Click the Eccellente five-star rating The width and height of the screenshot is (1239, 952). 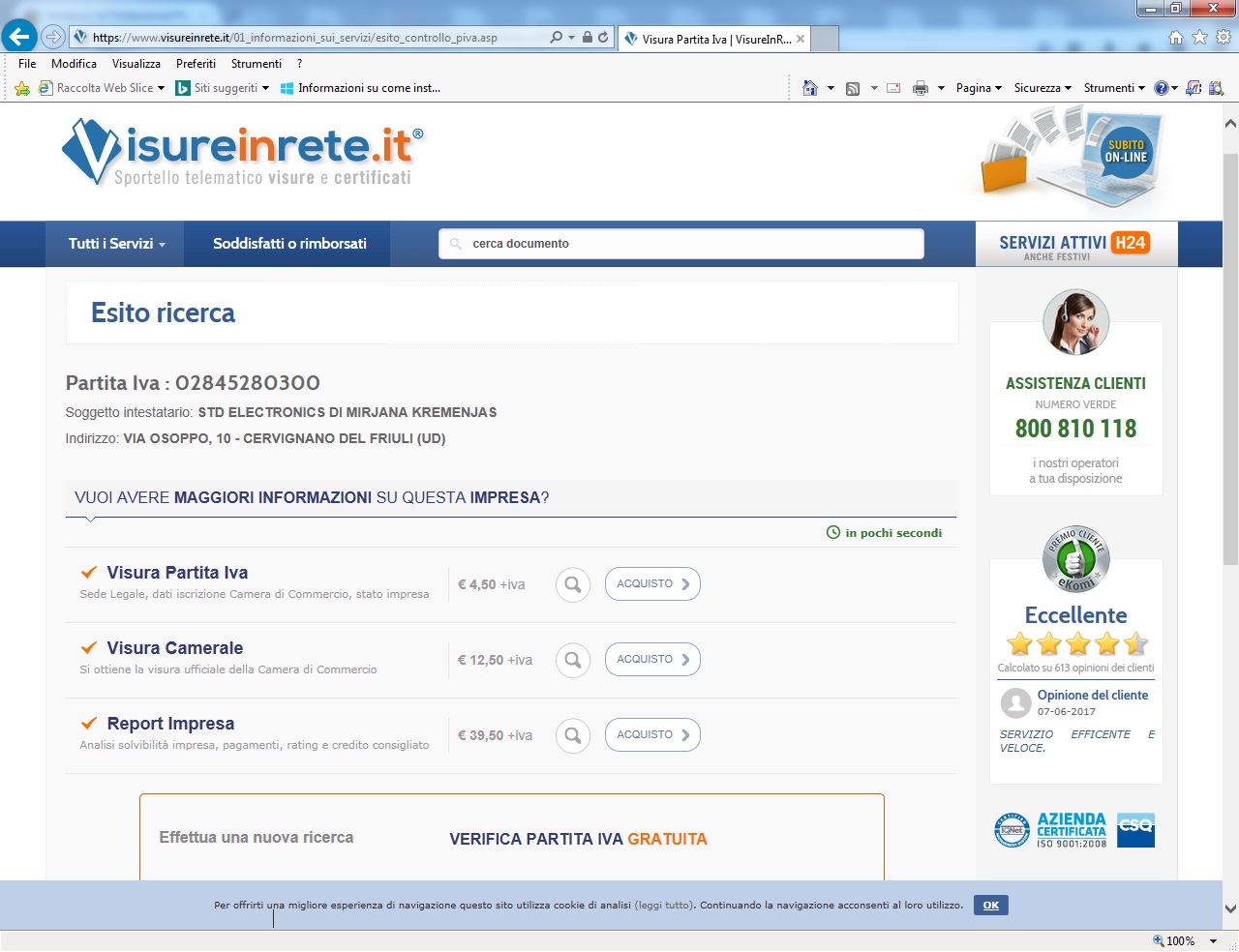point(1077,643)
